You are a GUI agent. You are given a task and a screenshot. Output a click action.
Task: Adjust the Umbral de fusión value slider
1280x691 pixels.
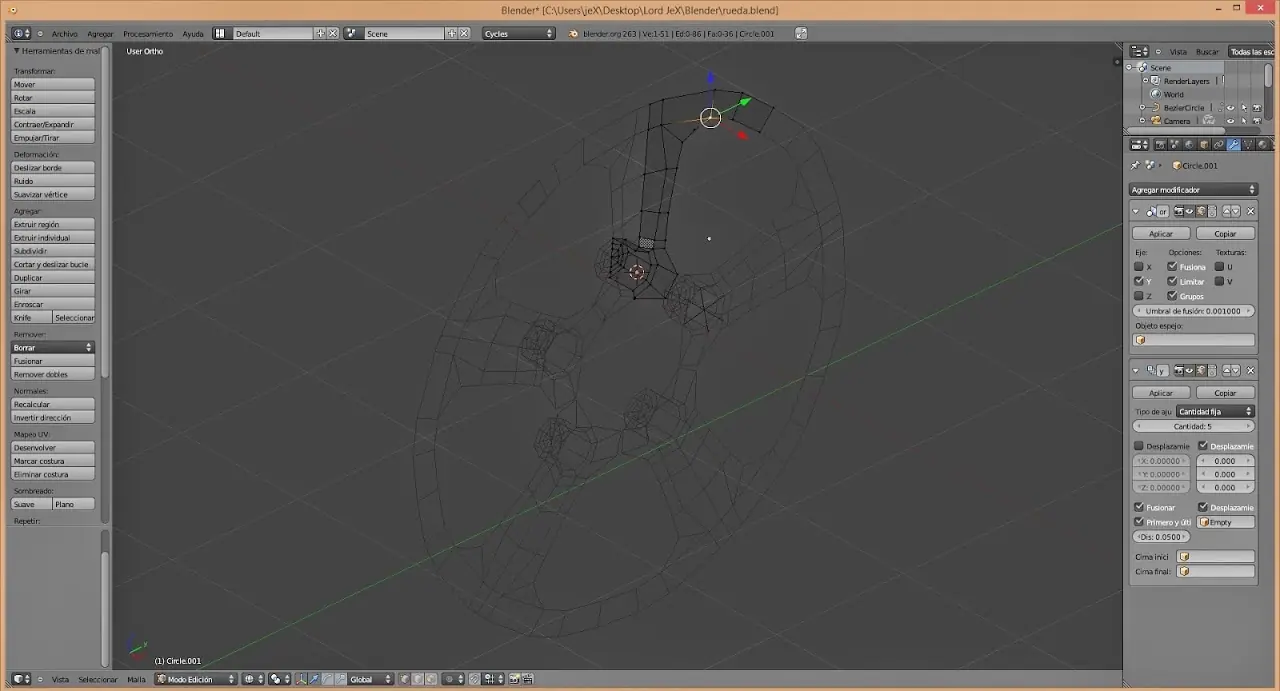(1193, 311)
